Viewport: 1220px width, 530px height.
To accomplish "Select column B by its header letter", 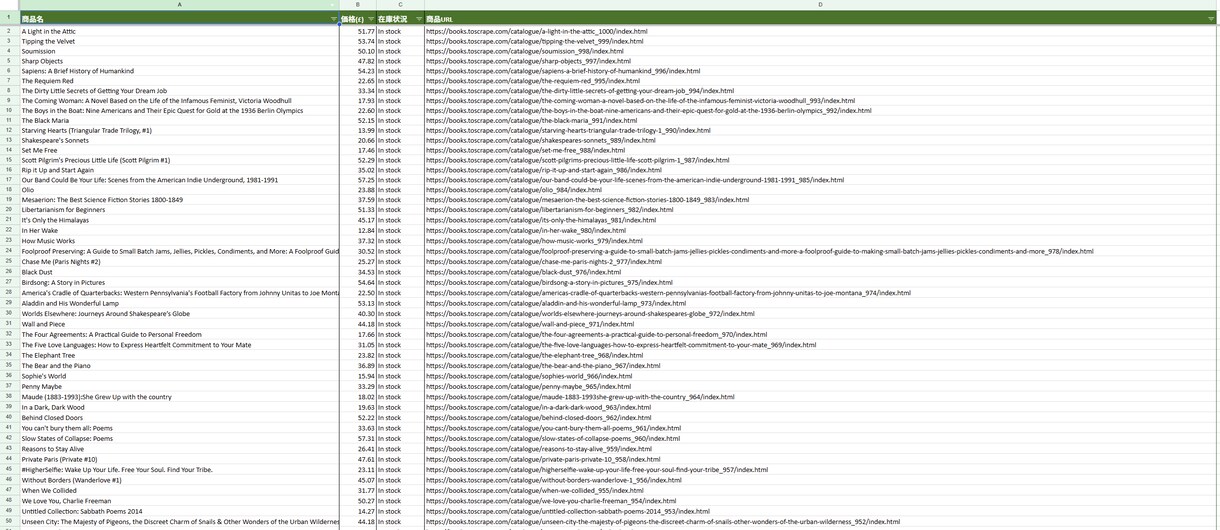I will click(x=358, y=5).
